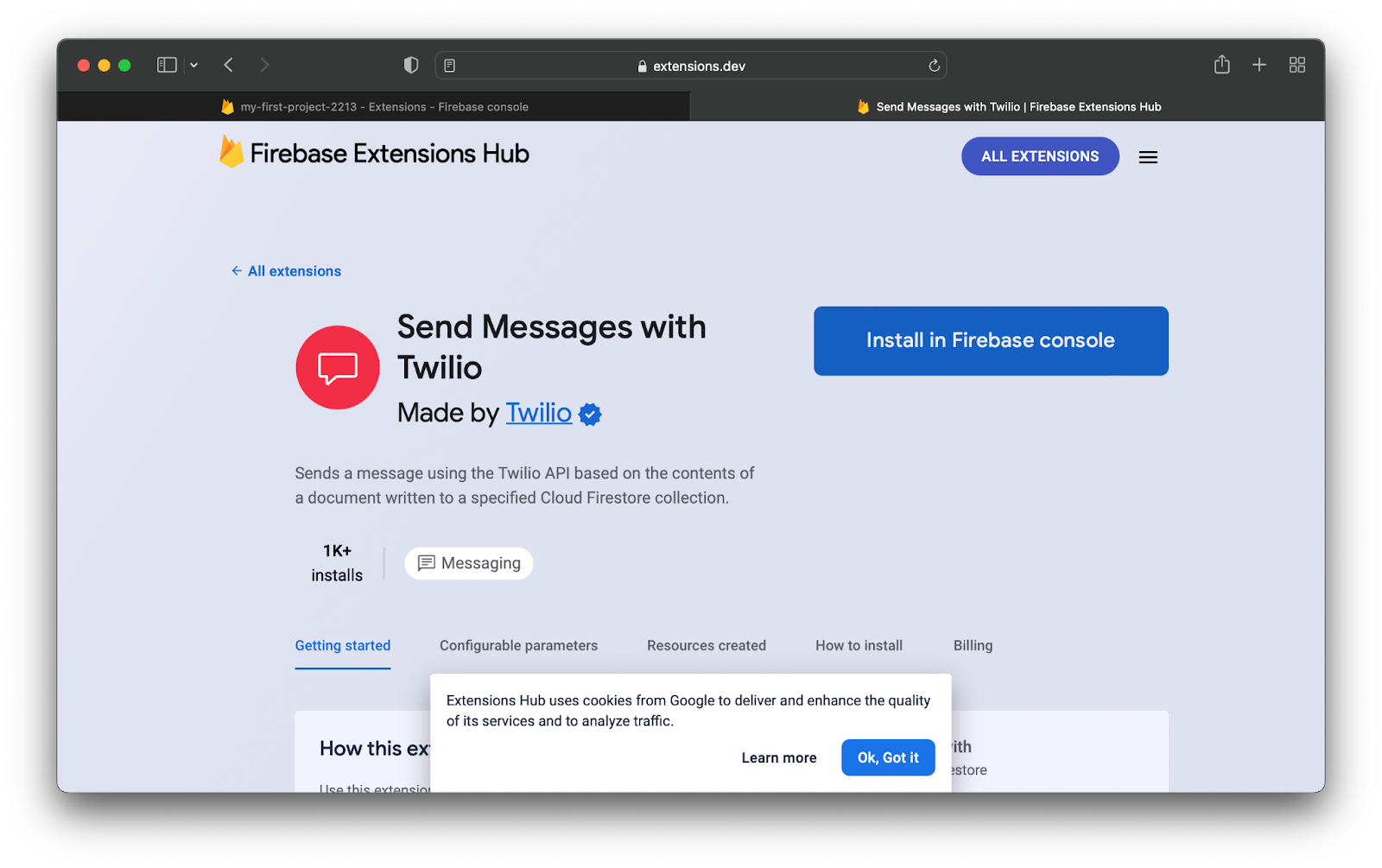1382x868 pixels.
Task: Click the blue verified publisher badge
Action: pyautogui.click(x=590, y=415)
